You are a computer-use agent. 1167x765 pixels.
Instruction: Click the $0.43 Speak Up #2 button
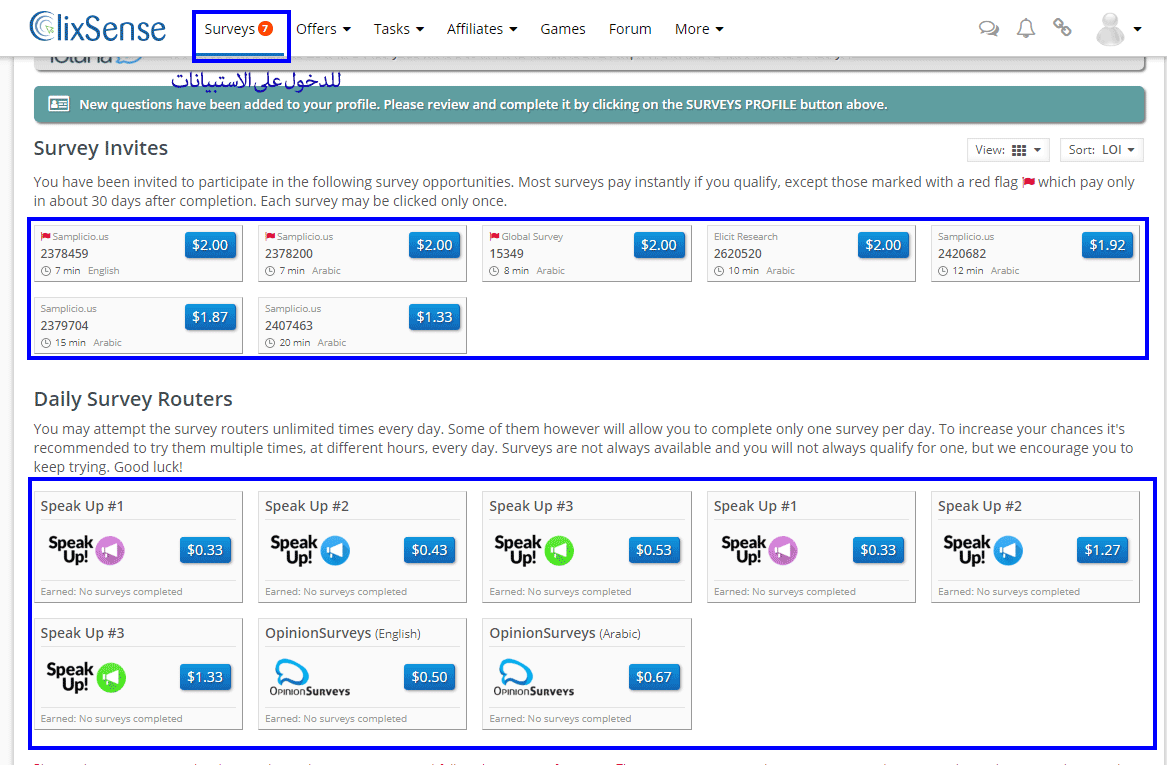[429, 550]
